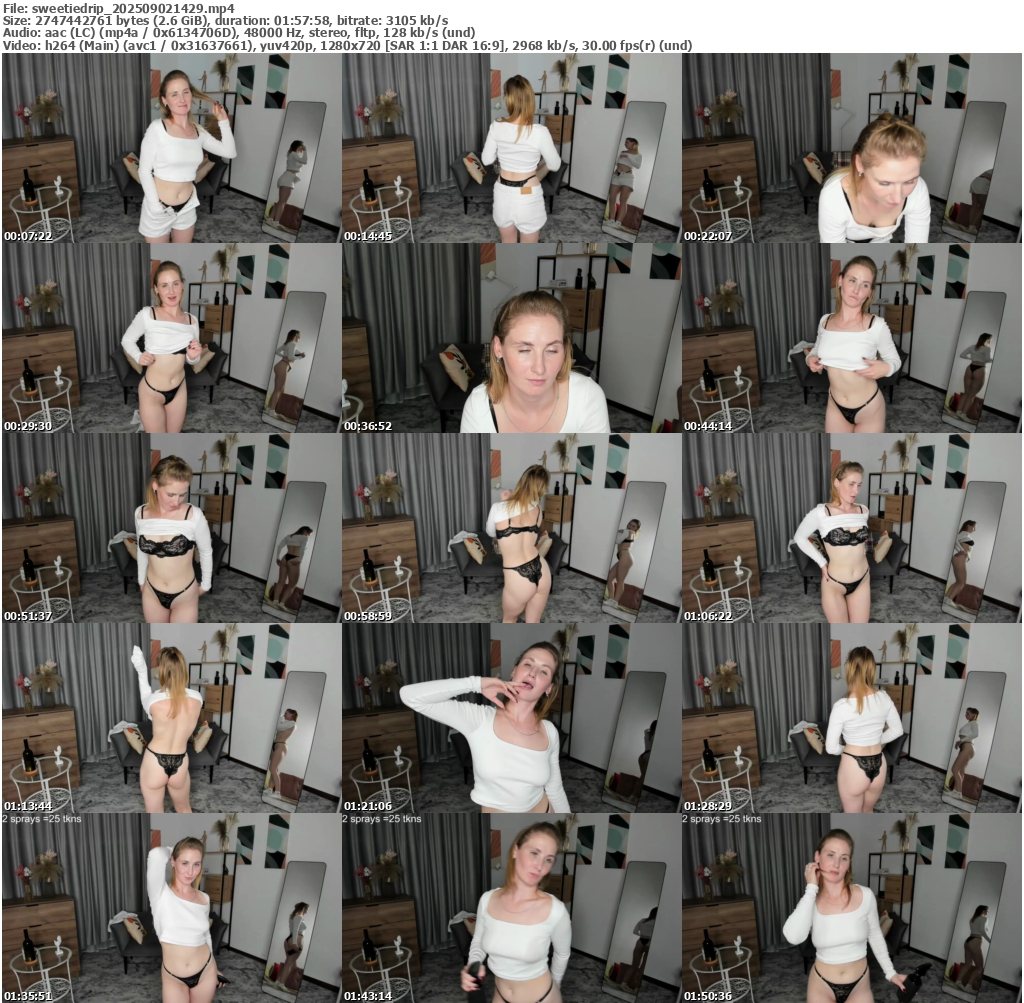This screenshot has height=1003, width=1024.
Task: Select the thumbnail stamped 01:13:44
Action: point(171,718)
